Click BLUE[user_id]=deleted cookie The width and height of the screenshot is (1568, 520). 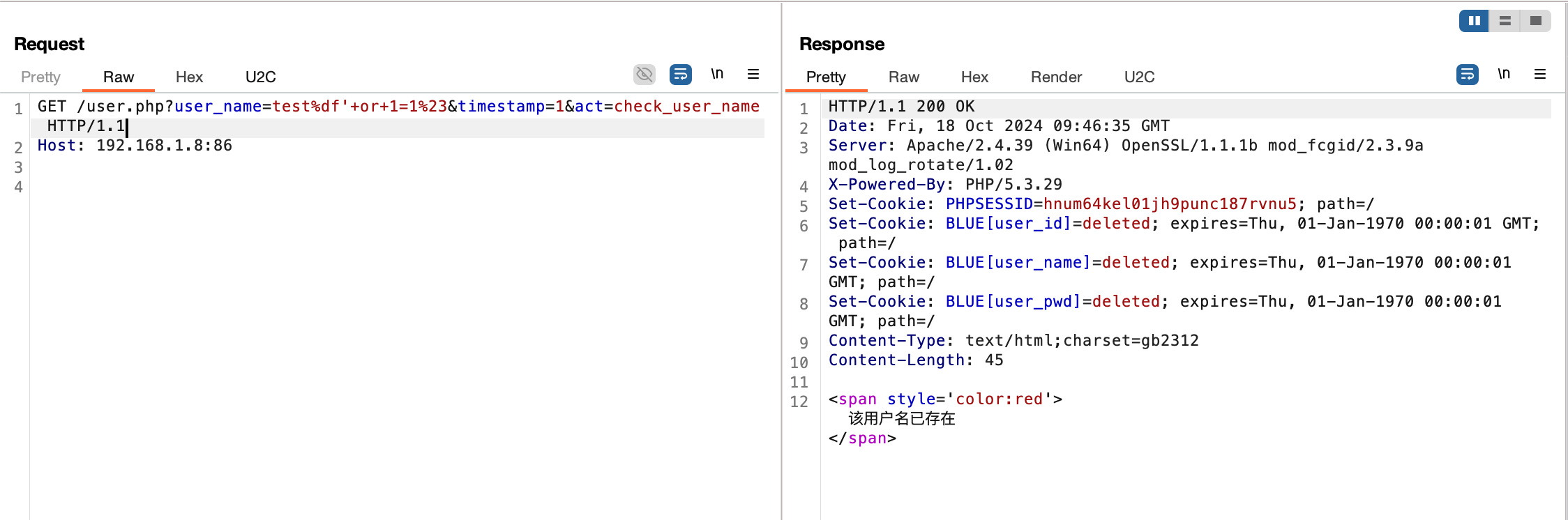tap(1048, 223)
